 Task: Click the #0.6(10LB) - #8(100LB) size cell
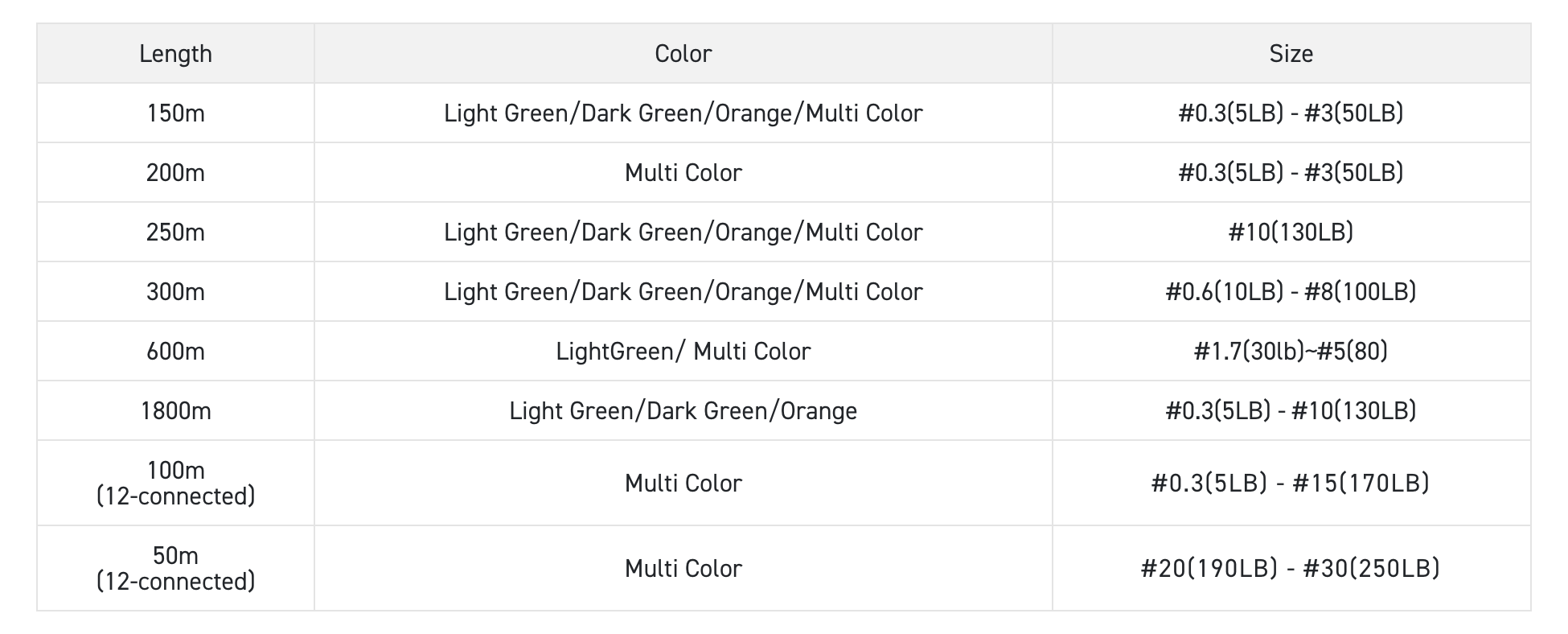coord(1291,291)
